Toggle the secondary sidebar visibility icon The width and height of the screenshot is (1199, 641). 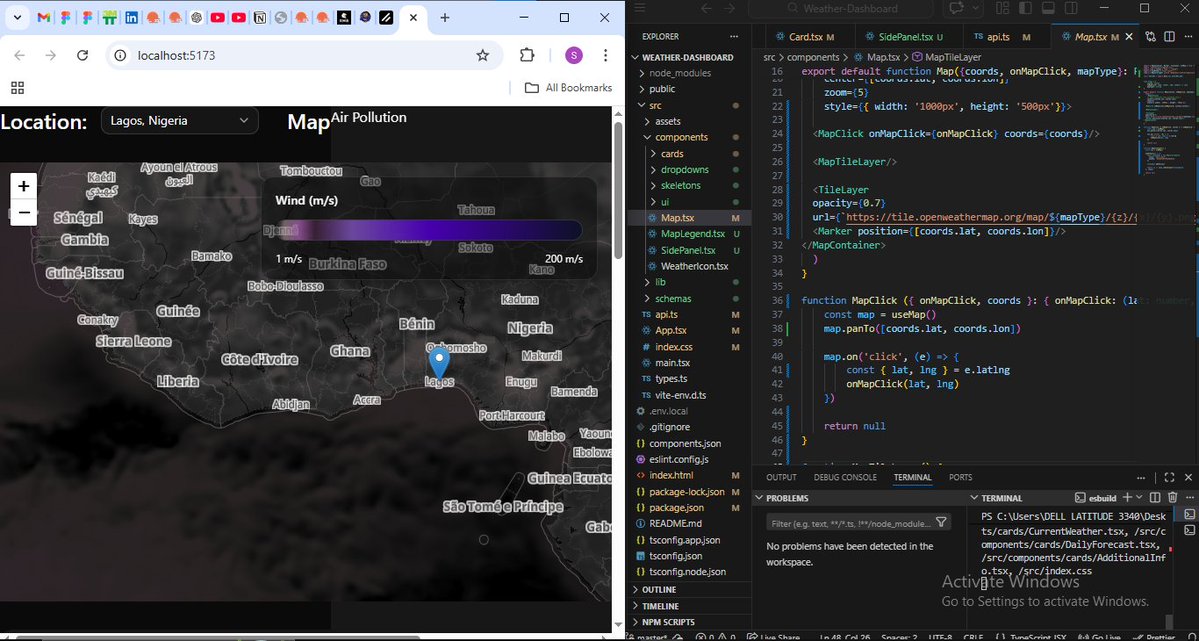click(1071, 8)
